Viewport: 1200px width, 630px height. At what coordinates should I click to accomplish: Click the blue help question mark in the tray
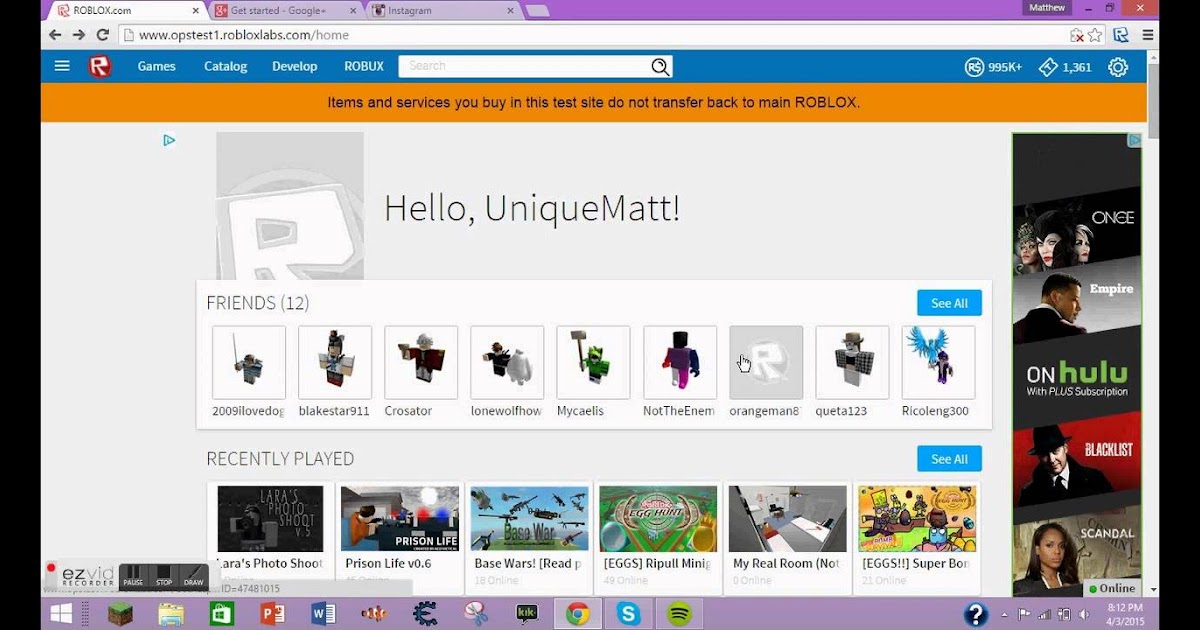click(975, 614)
